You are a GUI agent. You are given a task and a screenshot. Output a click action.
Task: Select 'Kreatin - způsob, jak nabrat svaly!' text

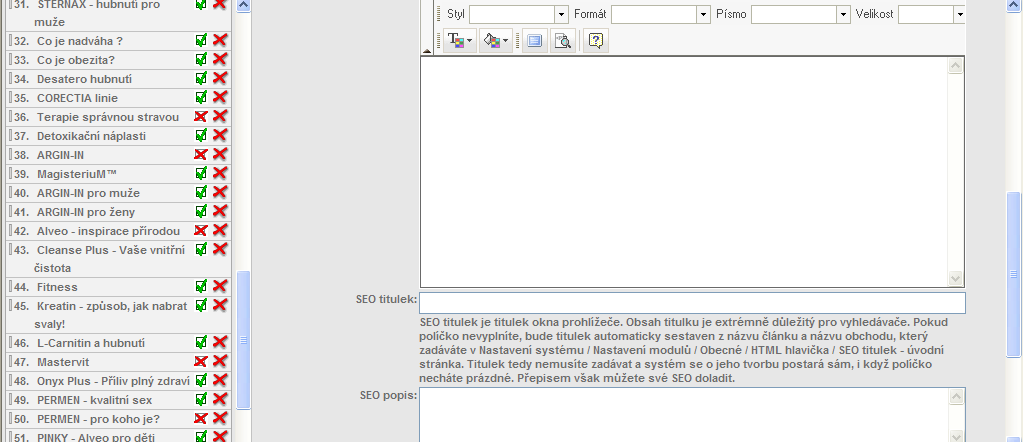click(x=110, y=315)
